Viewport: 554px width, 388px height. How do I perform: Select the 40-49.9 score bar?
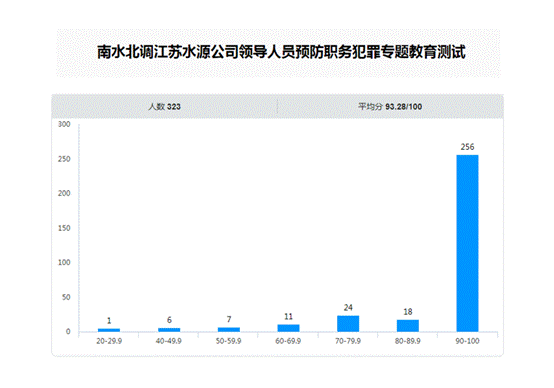[x=169, y=330]
